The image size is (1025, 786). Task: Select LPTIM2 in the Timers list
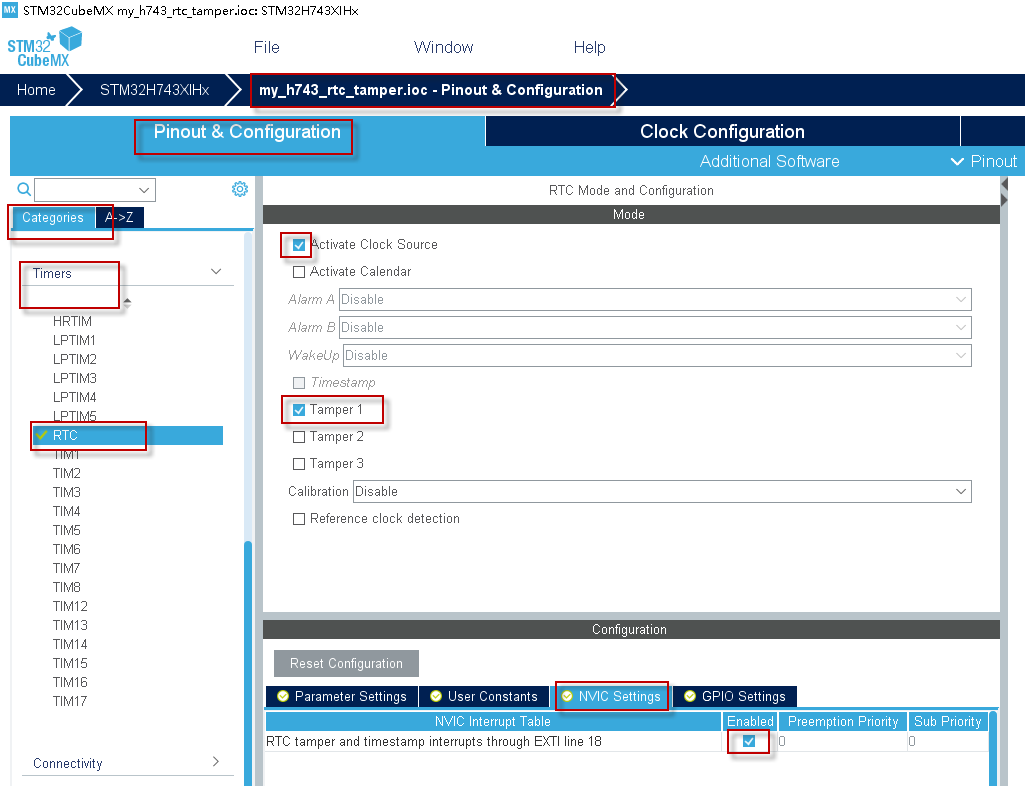pyautogui.click(x=75, y=359)
